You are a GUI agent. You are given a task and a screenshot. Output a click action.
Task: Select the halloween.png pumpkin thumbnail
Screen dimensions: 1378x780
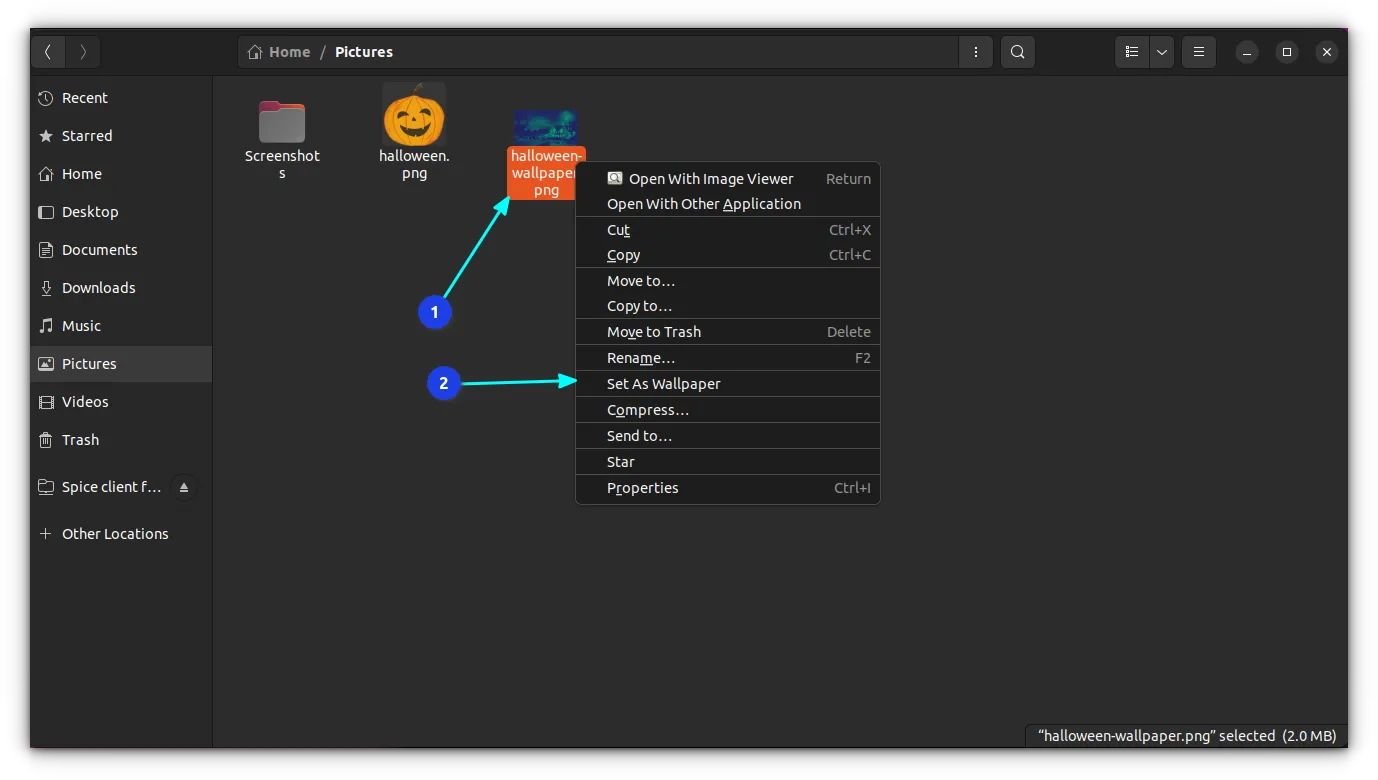(414, 115)
